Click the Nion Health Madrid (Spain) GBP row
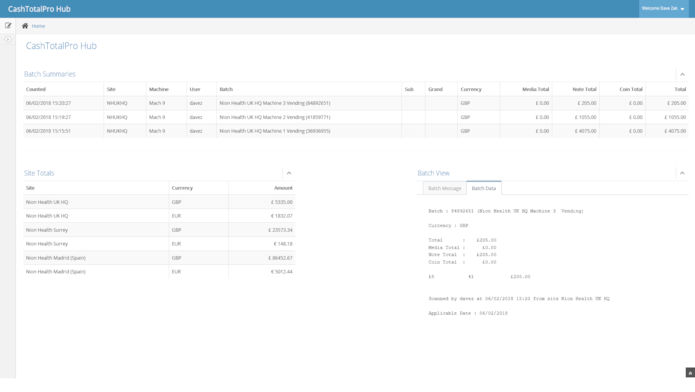Screen dimensions: 695x392 [160, 258]
